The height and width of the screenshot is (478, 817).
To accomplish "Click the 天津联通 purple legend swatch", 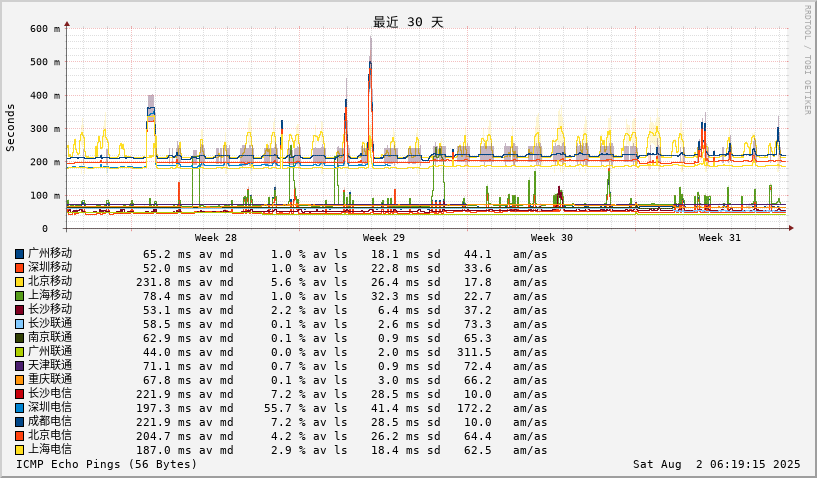I will [19, 366].
